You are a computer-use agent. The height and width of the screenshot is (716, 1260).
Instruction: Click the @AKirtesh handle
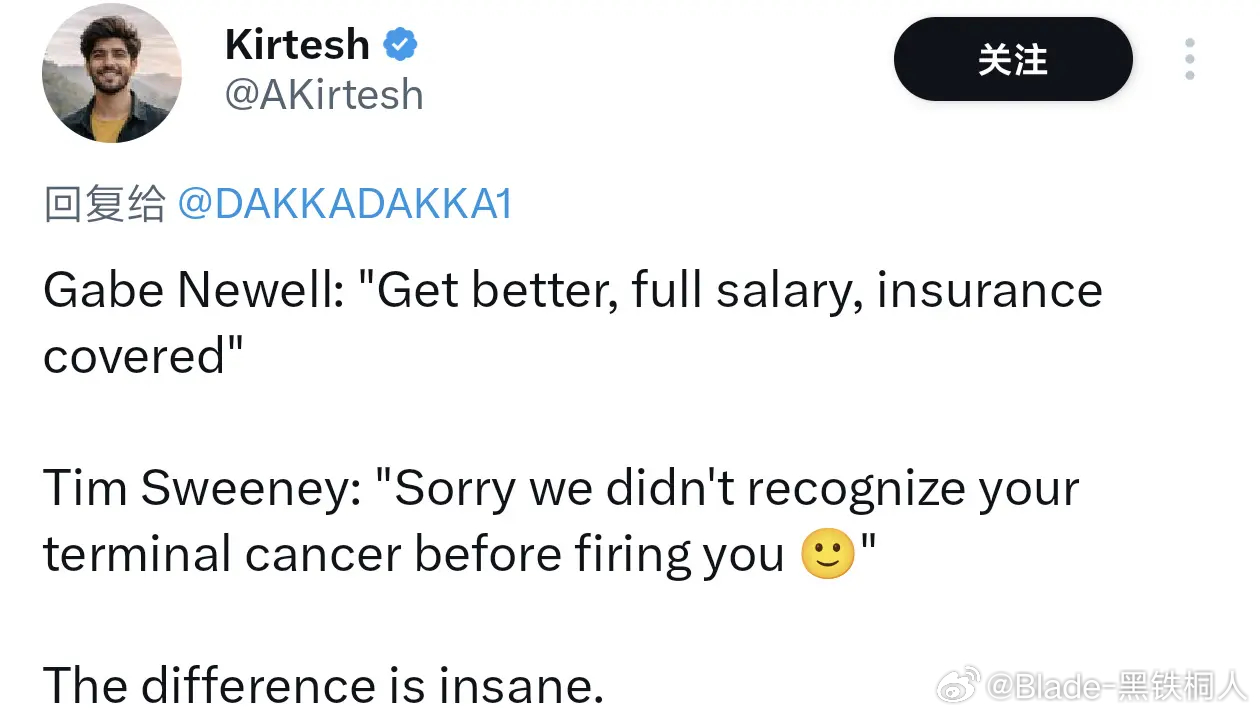click(x=324, y=95)
